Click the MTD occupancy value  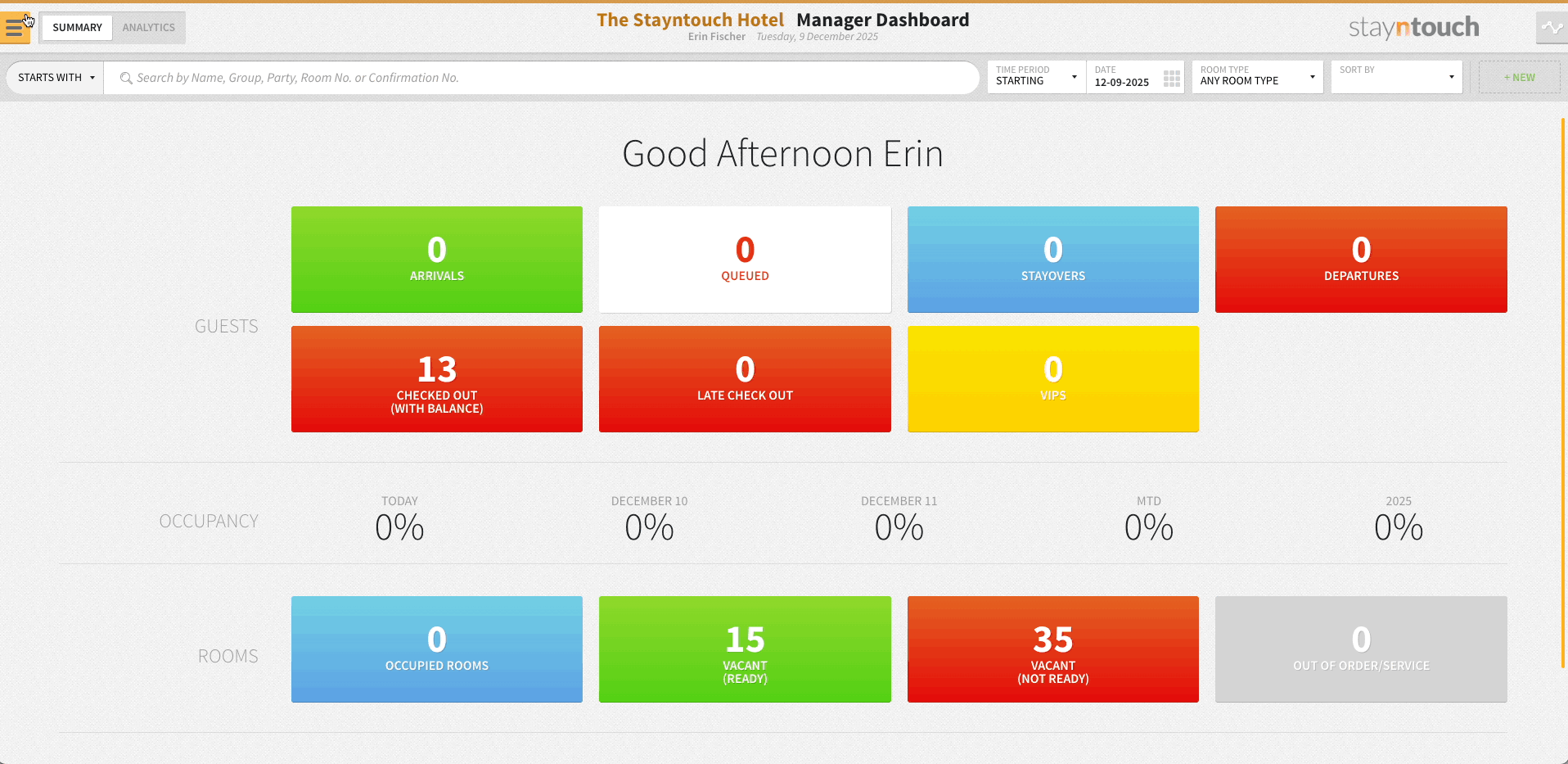(1149, 527)
